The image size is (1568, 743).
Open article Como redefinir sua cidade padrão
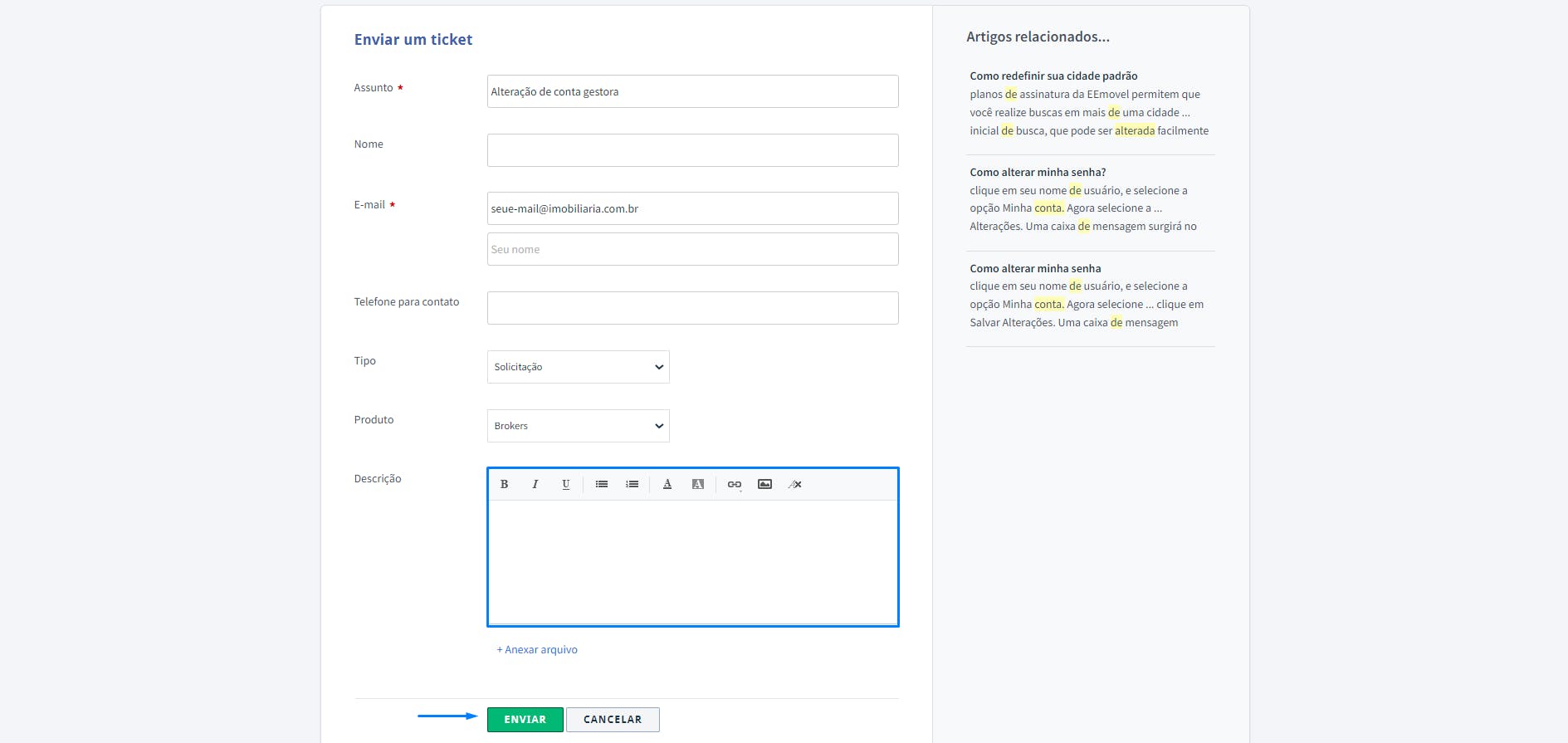pos(1053,76)
